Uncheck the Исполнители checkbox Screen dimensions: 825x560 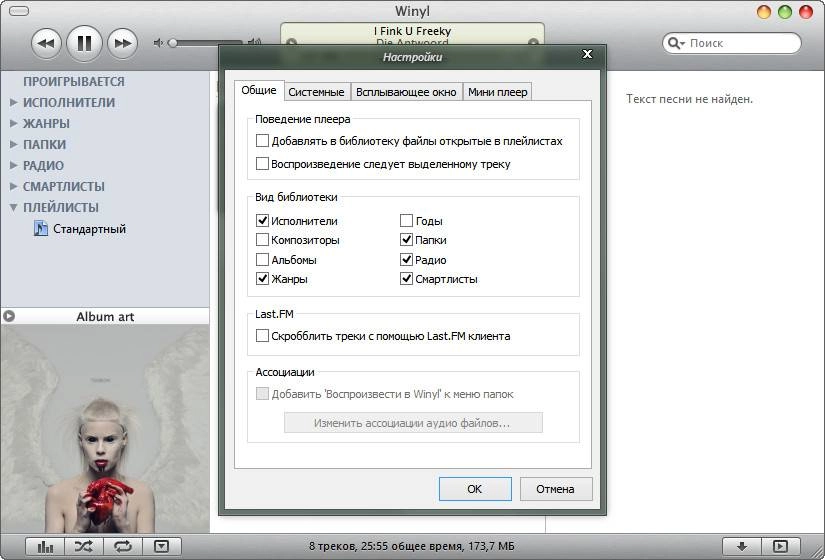(x=262, y=221)
